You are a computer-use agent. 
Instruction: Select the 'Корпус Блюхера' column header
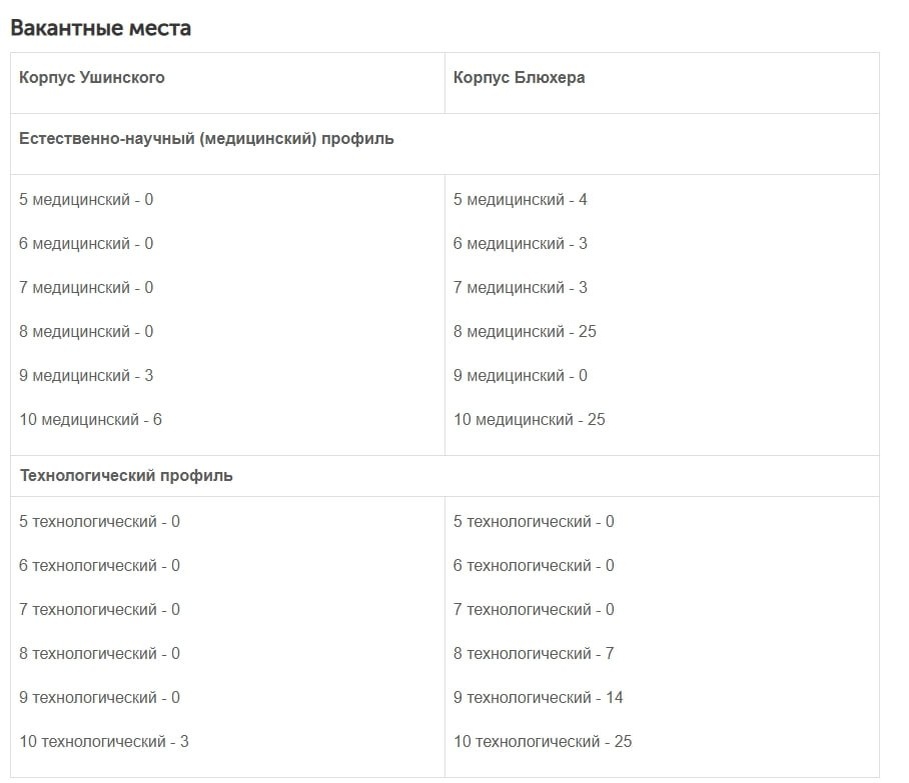tap(519, 78)
